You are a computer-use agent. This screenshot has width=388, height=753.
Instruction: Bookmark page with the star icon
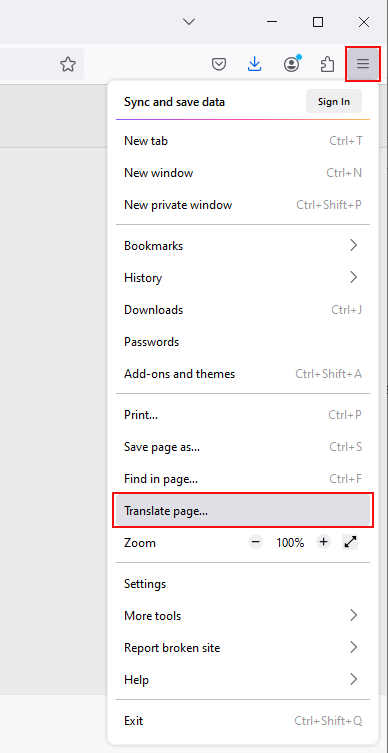(x=68, y=64)
